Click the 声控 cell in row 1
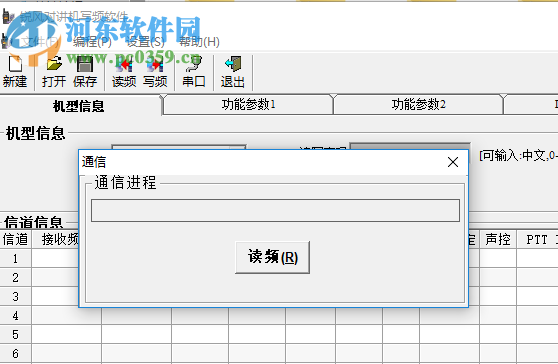558x364 pixels. [x=498, y=259]
